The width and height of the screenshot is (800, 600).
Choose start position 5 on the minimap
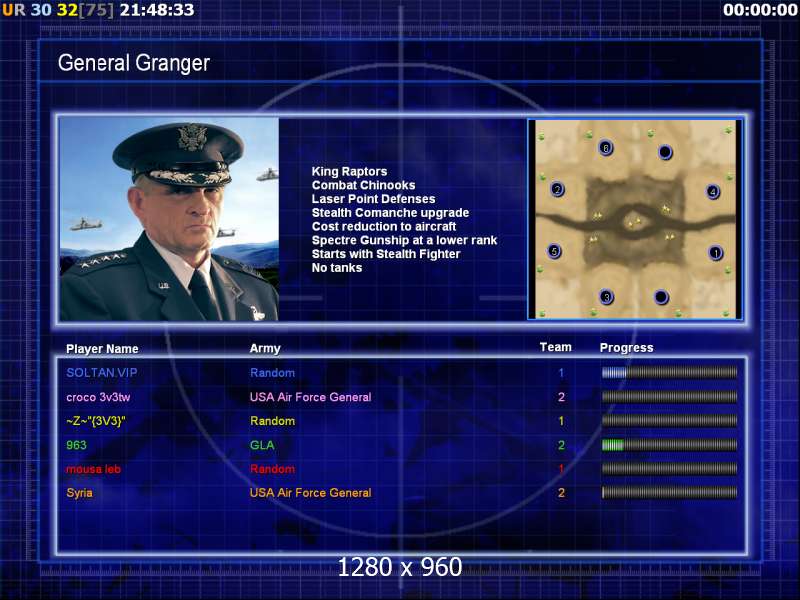pos(554,251)
